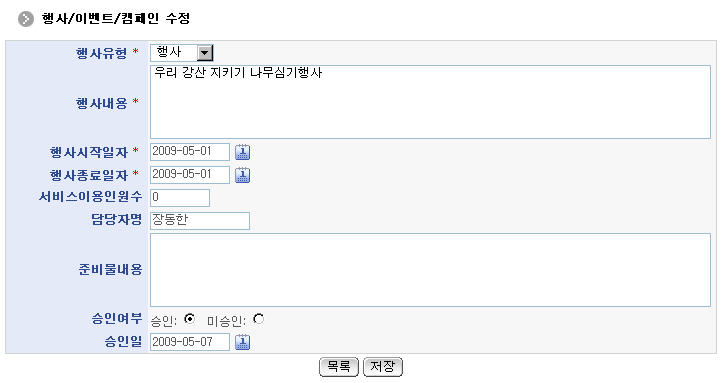Open calendar picker next to 행사종료일자
Viewport: 728px width, 383px height.
pyautogui.click(x=242, y=175)
